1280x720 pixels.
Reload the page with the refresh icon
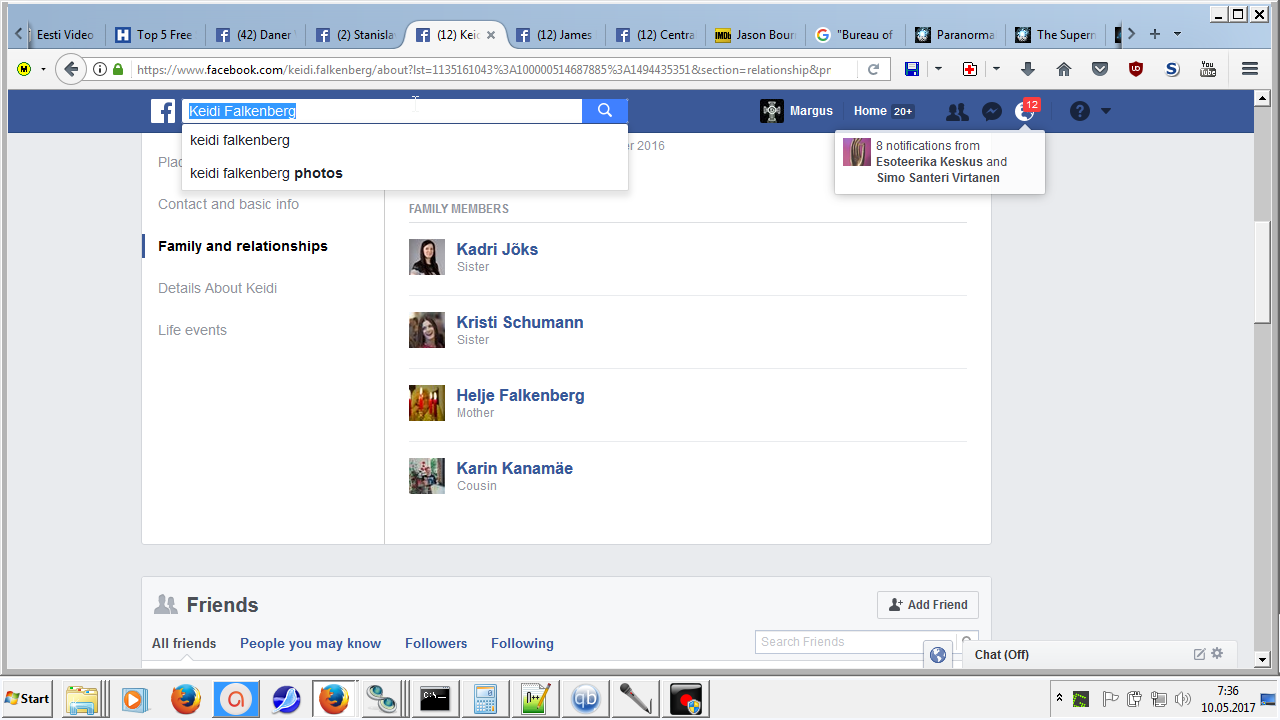pyautogui.click(x=873, y=69)
